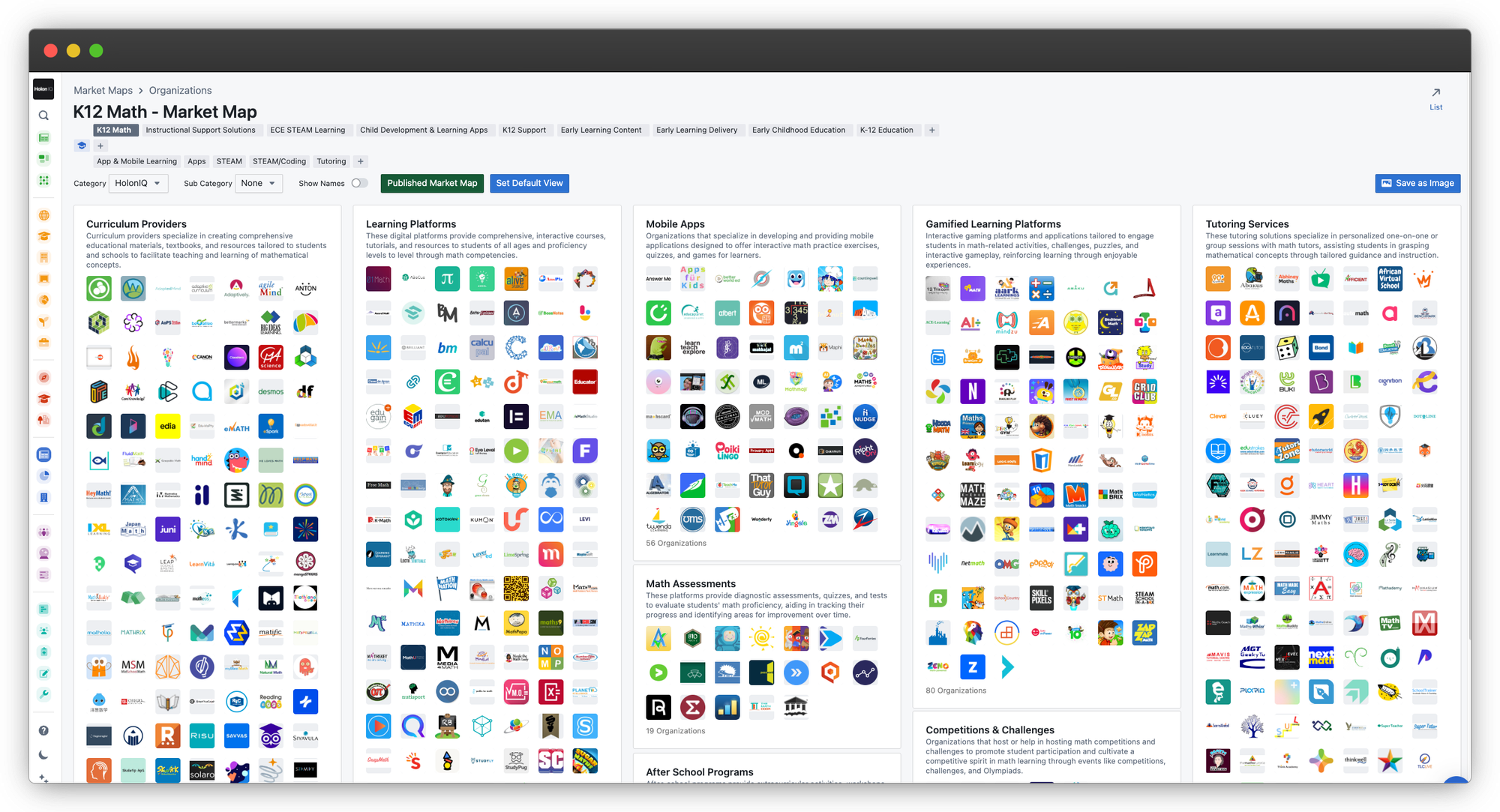Open the orange briefcase sidebar icon
The height and width of the screenshot is (812, 1500).
(x=43, y=343)
